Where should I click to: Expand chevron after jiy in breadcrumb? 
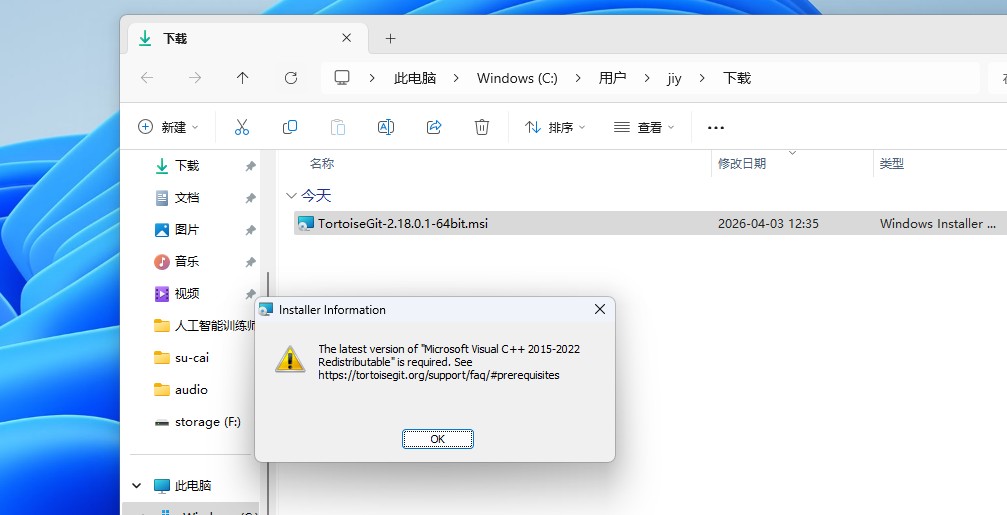702,78
